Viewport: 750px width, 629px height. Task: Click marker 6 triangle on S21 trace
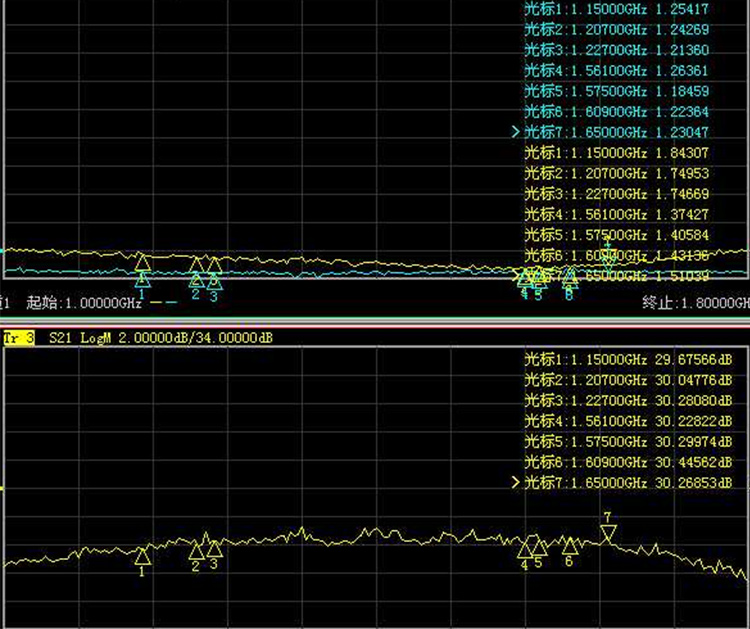point(569,546)
